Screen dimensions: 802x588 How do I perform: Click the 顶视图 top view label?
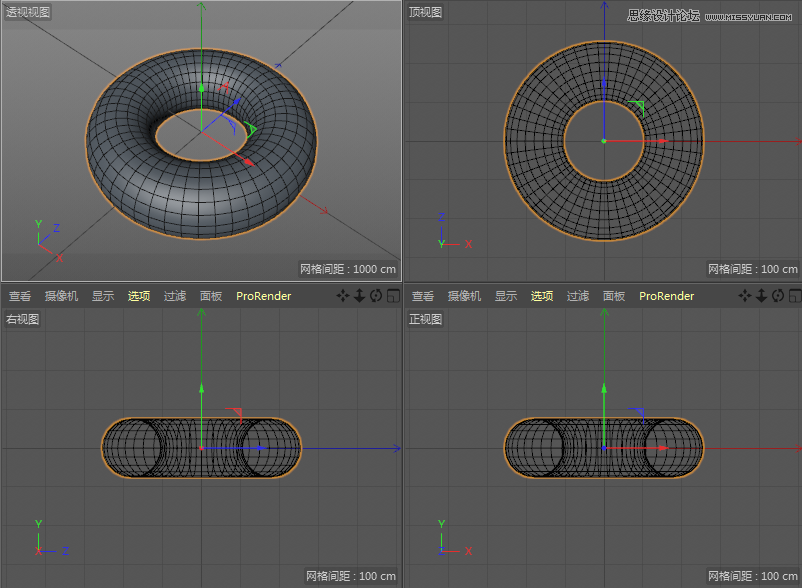click(426, 12)
